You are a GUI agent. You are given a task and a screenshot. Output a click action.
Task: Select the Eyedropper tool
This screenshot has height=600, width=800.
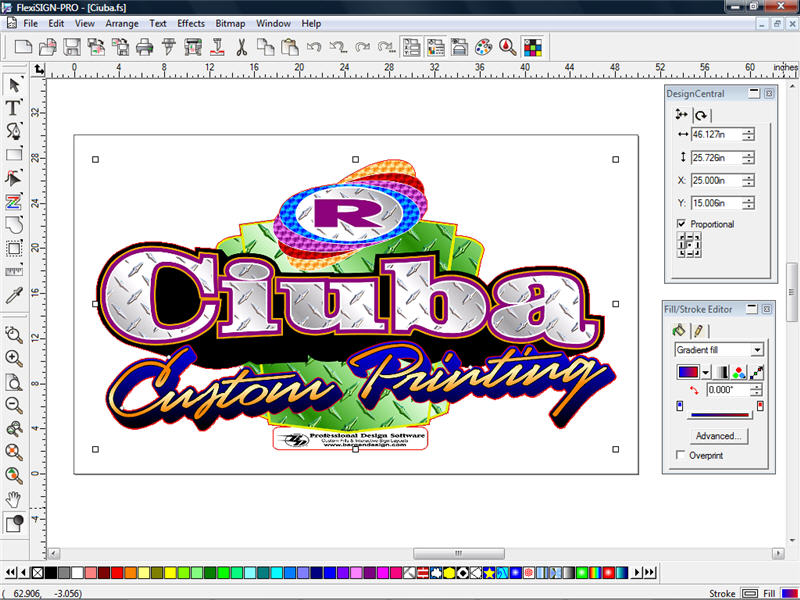(14, 296)
